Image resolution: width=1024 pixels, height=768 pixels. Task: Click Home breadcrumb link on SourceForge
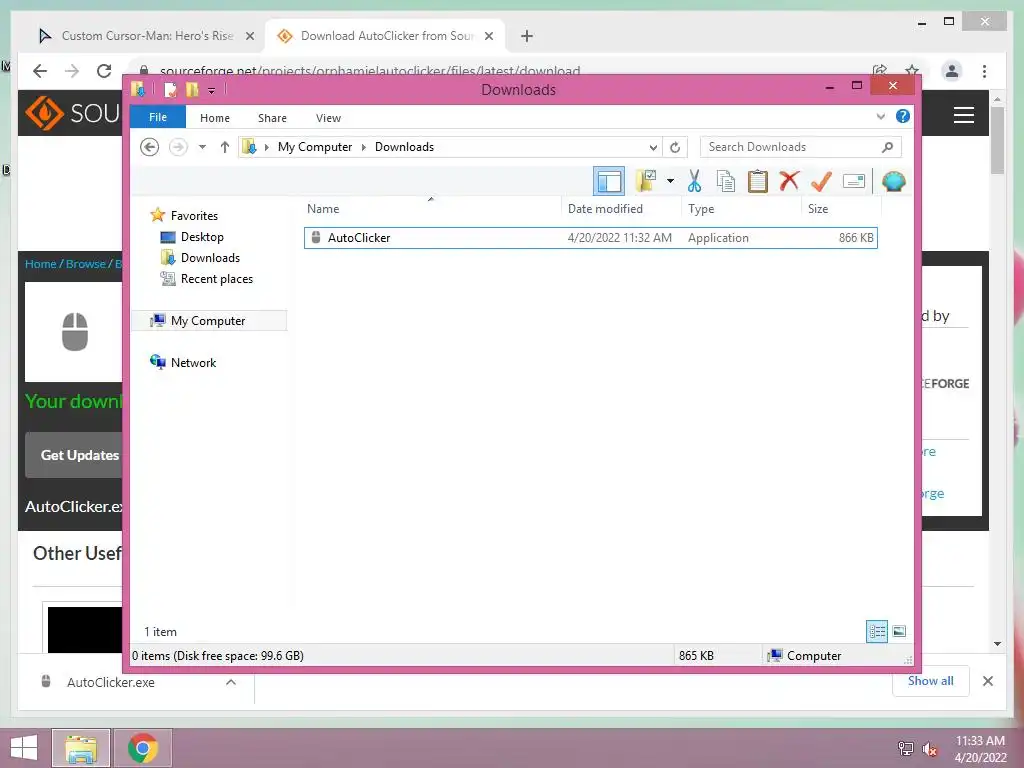[40, 264]
